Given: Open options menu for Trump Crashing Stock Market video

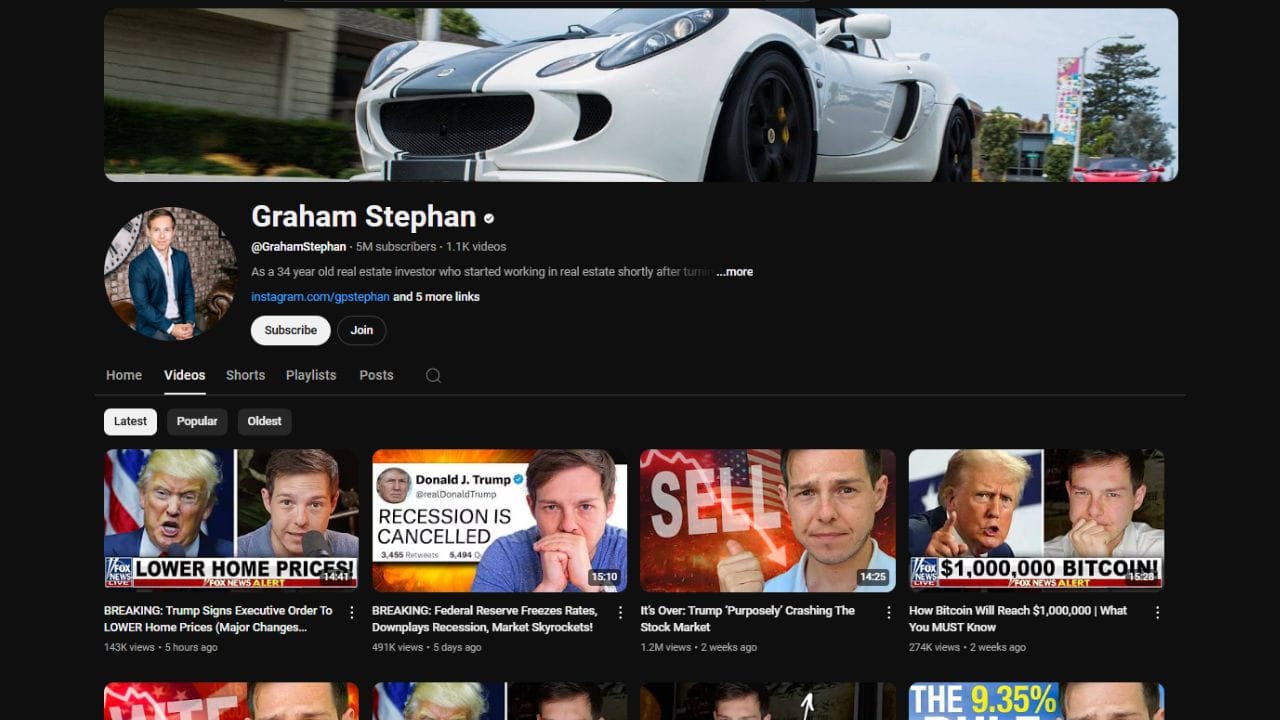Looking at the screenshot, I should 888,612.
